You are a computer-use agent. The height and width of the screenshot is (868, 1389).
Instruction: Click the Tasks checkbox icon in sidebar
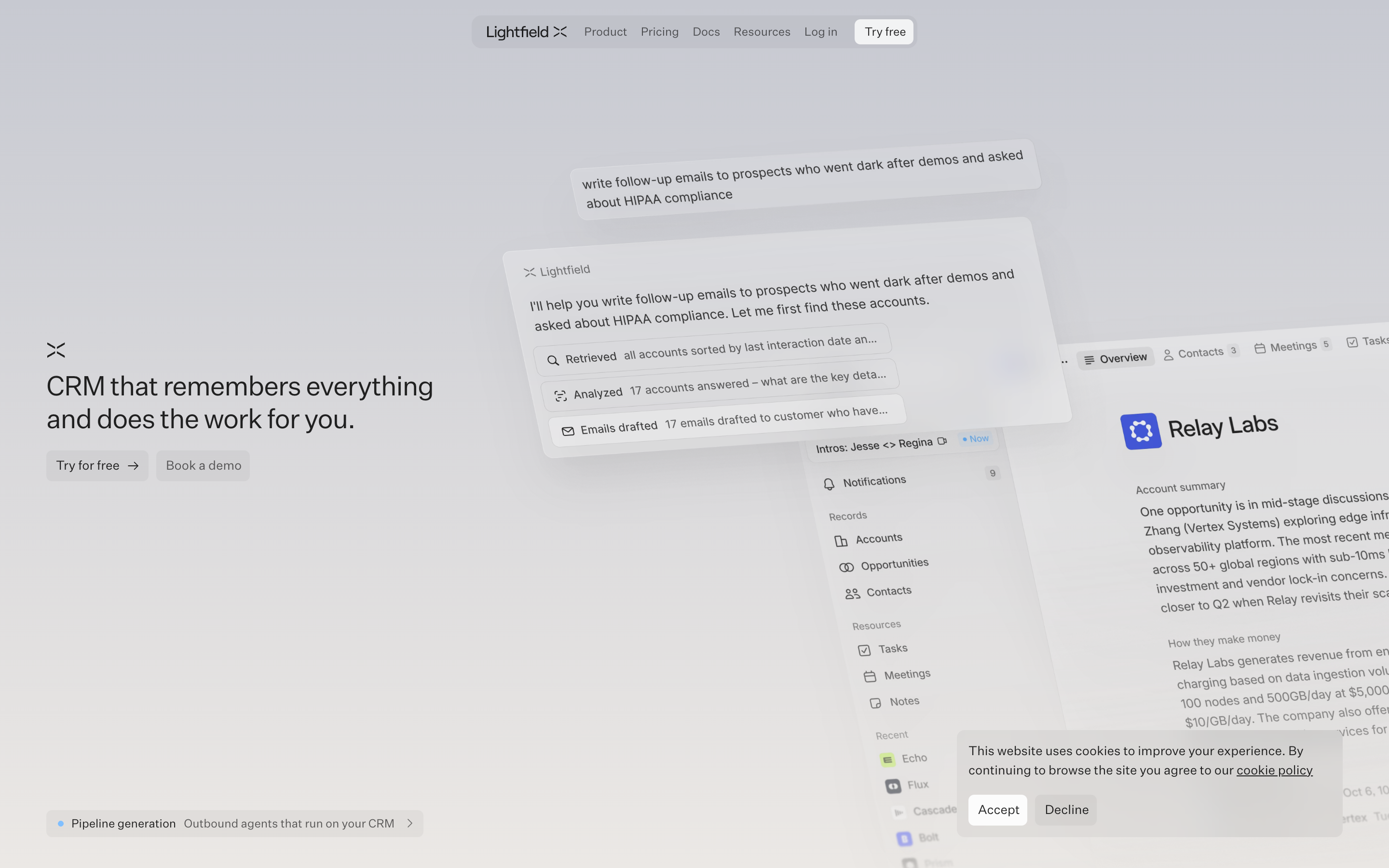[864, 651]
